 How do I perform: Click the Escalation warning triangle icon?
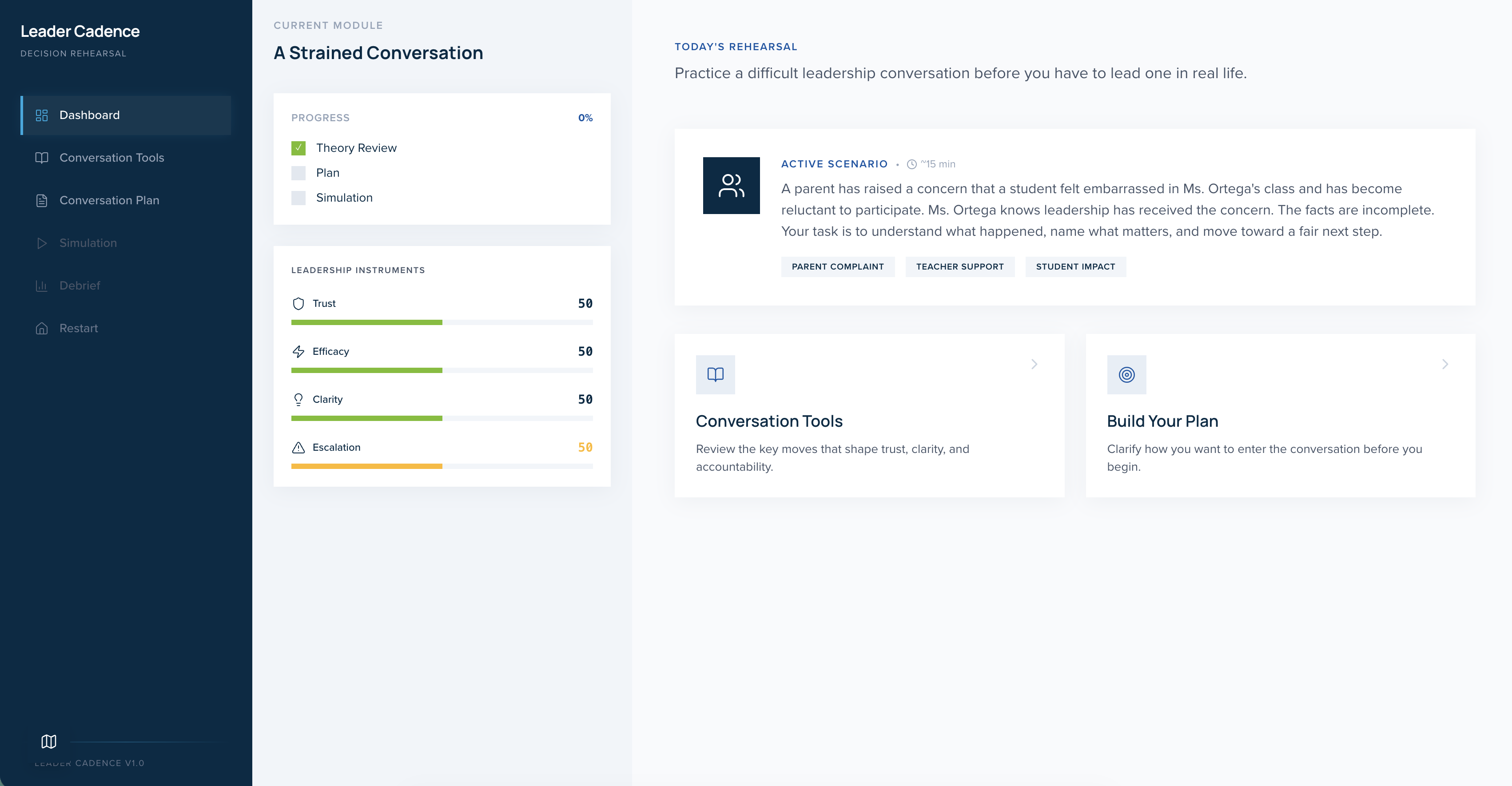pos(298,447)
